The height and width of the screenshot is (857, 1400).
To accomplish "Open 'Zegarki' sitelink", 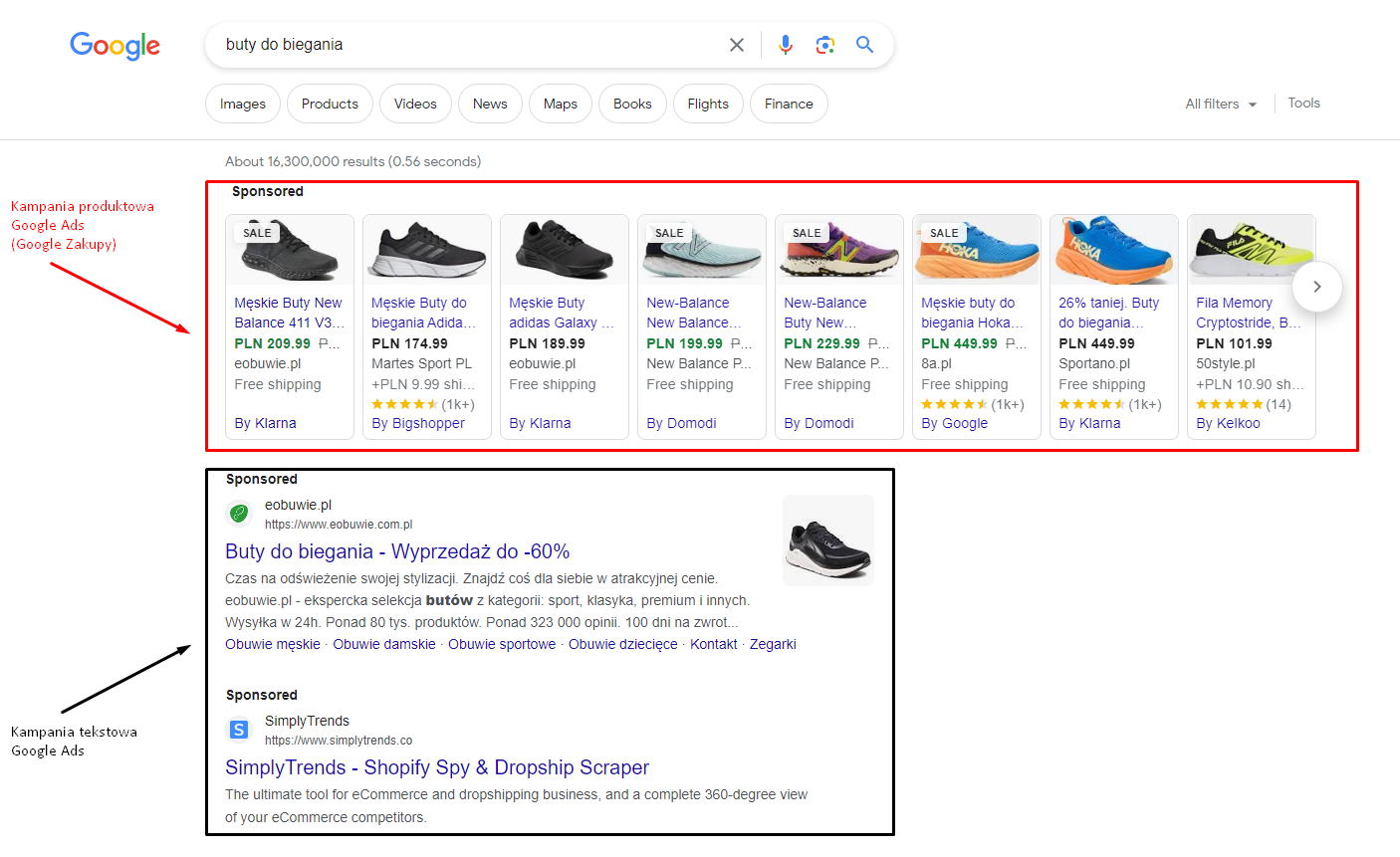I will point(773,644).
